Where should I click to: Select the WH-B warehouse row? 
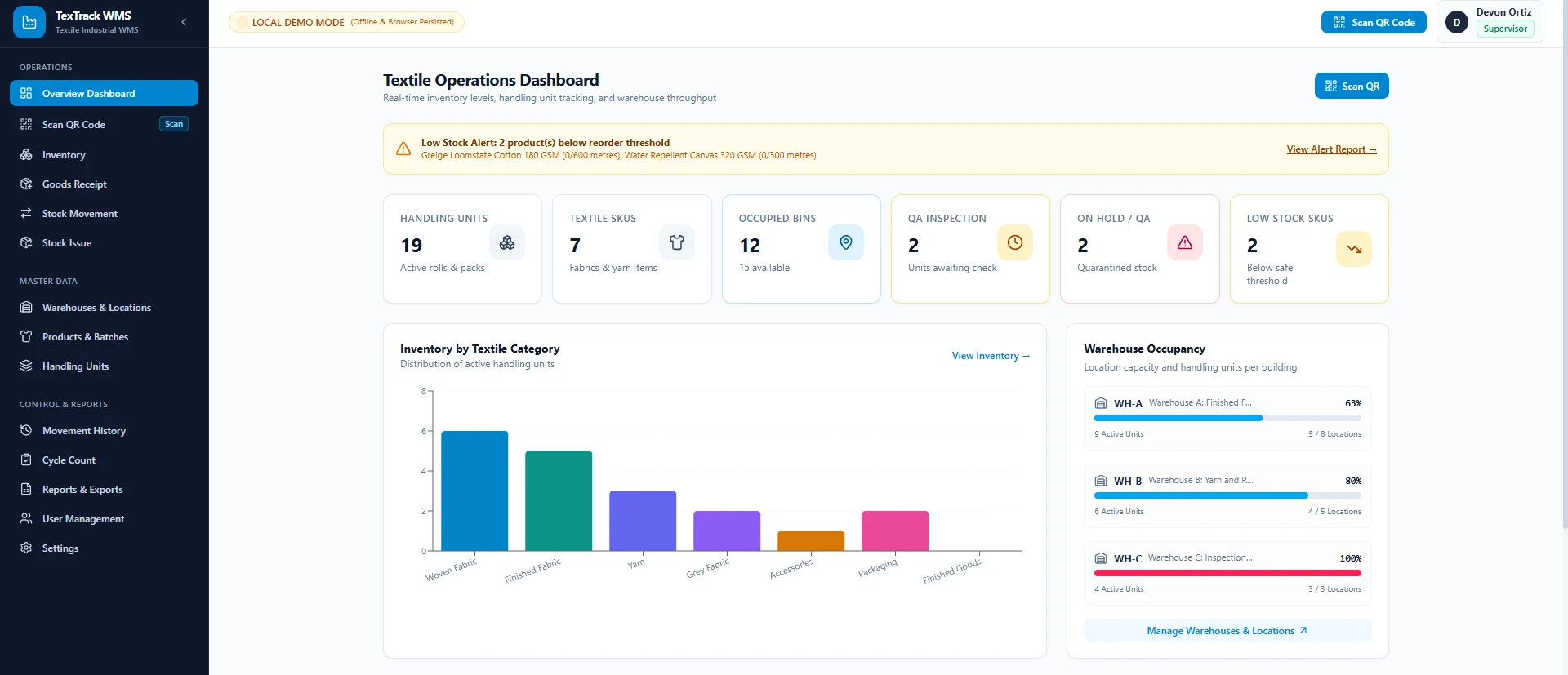1227,495
